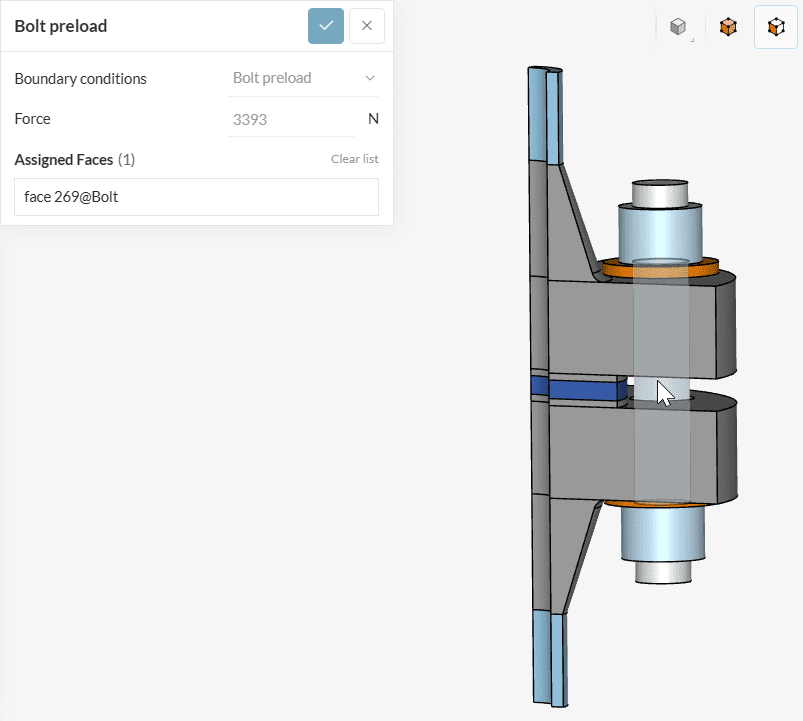This screenshot has height=721, width=803.
Task: Select face 269@Bolt in assigned list
Action: tap(196, 197)
